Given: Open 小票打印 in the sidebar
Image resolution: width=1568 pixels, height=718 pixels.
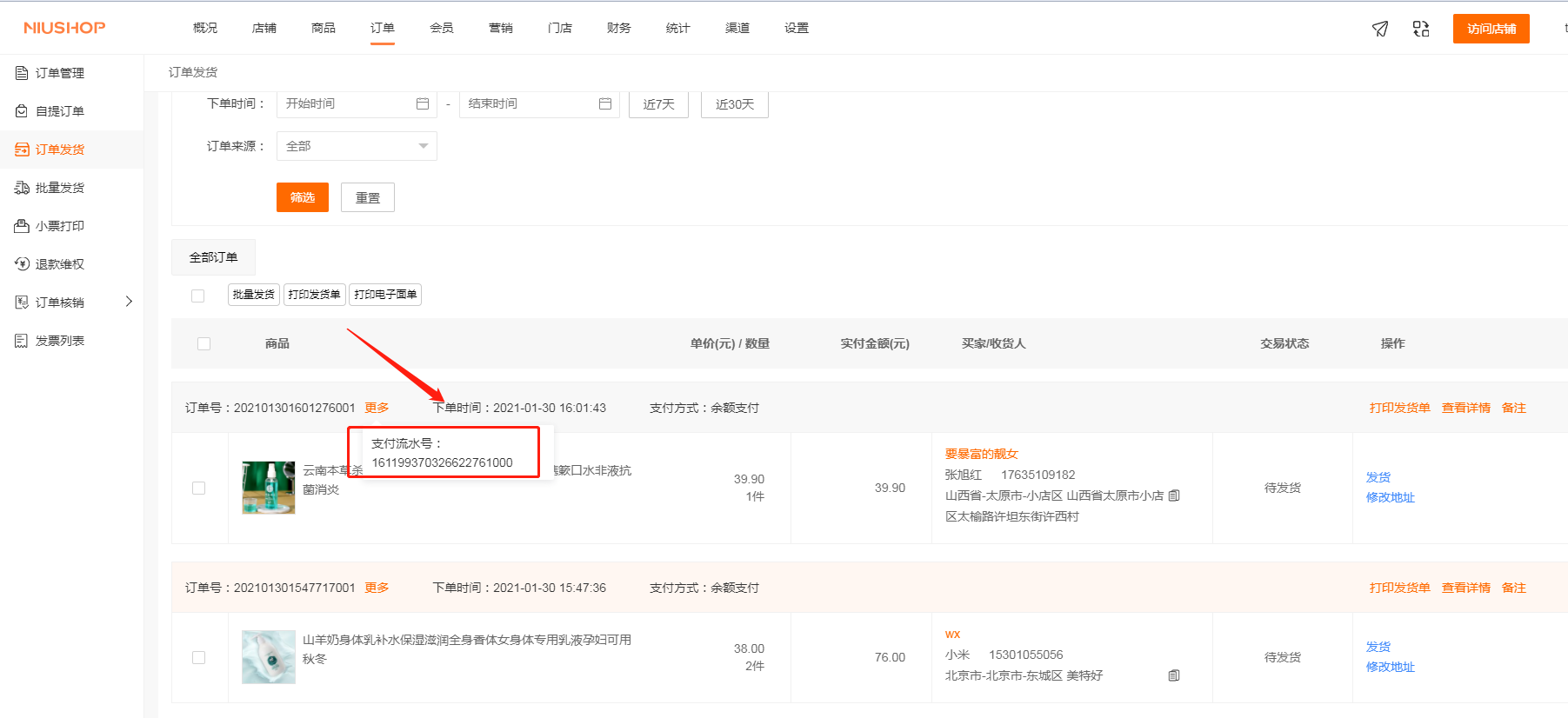Looking at the screenshot, I should coord(59,226).
